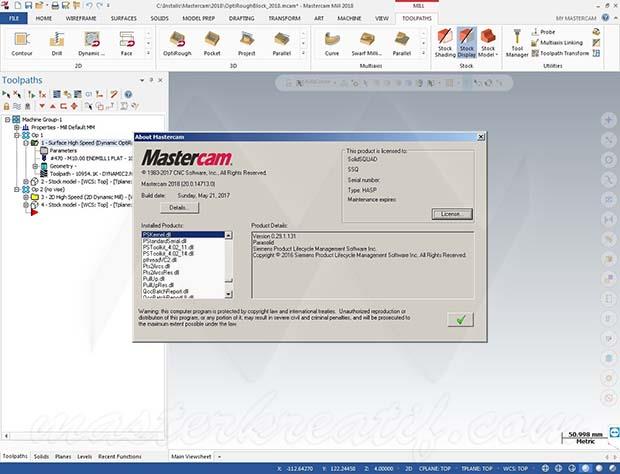Open Toolpath Transform utility
Image resolution: width=620 pixels, height=474 pixels.
click(x=560, y=53)
